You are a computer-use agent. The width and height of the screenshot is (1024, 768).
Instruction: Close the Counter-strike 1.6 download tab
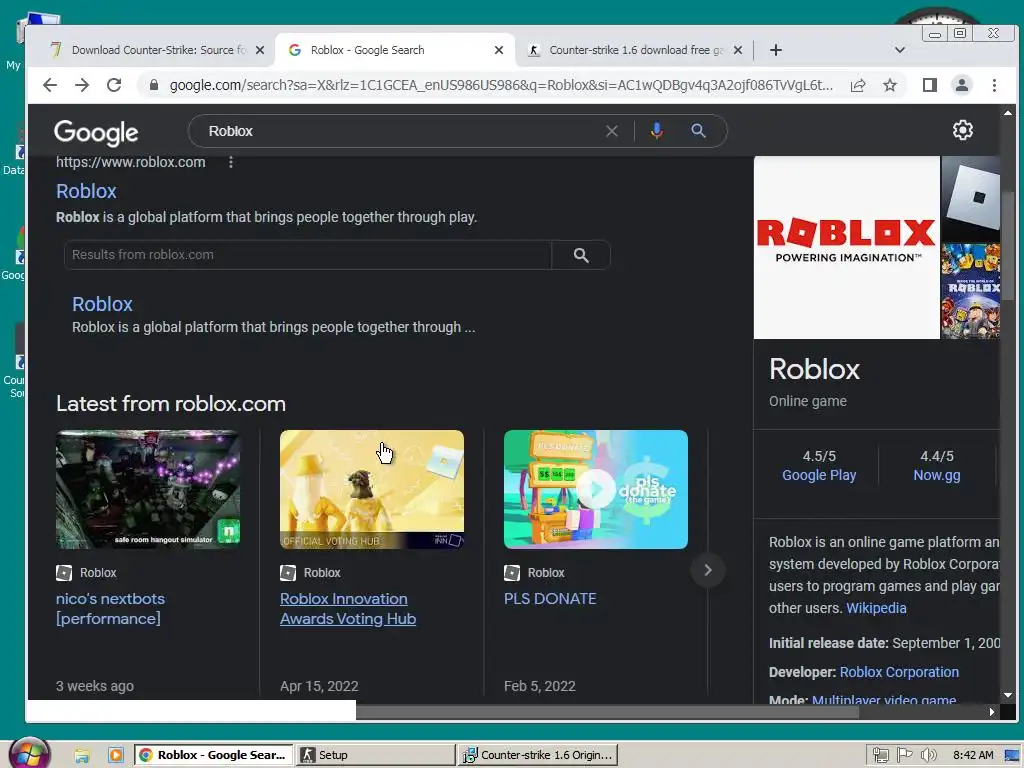coord(738,50)
